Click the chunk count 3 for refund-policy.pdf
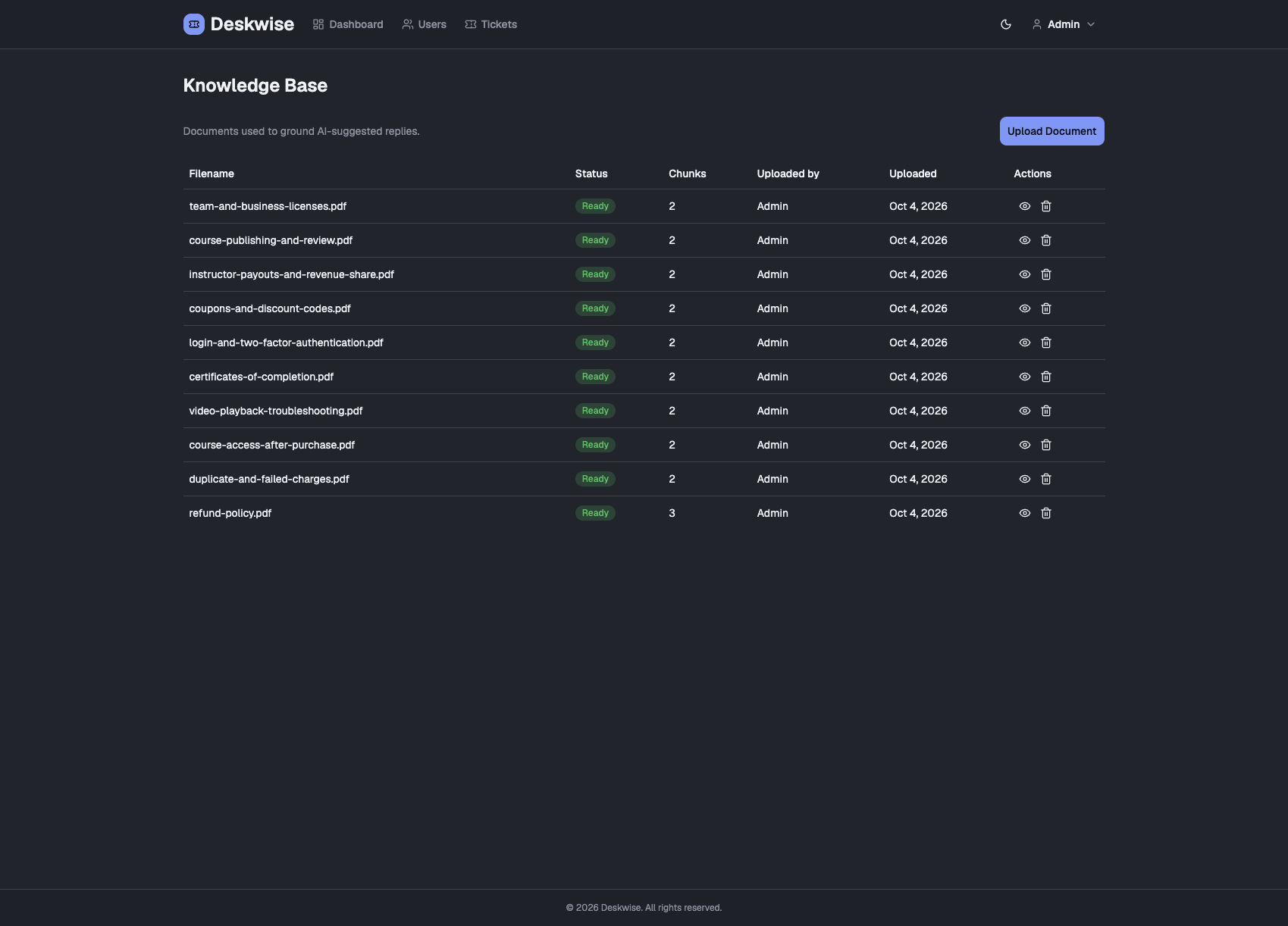The image size is (1288, 926). click(672, 513)
